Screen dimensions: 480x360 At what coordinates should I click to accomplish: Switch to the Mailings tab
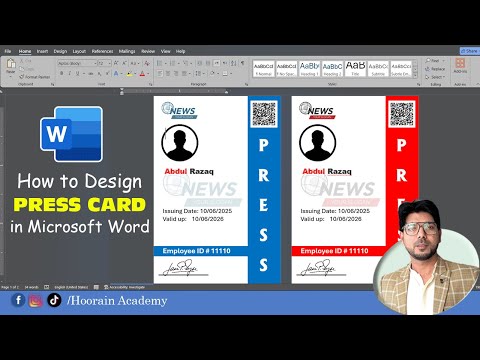pyautogui.click(x=127, y=51)
